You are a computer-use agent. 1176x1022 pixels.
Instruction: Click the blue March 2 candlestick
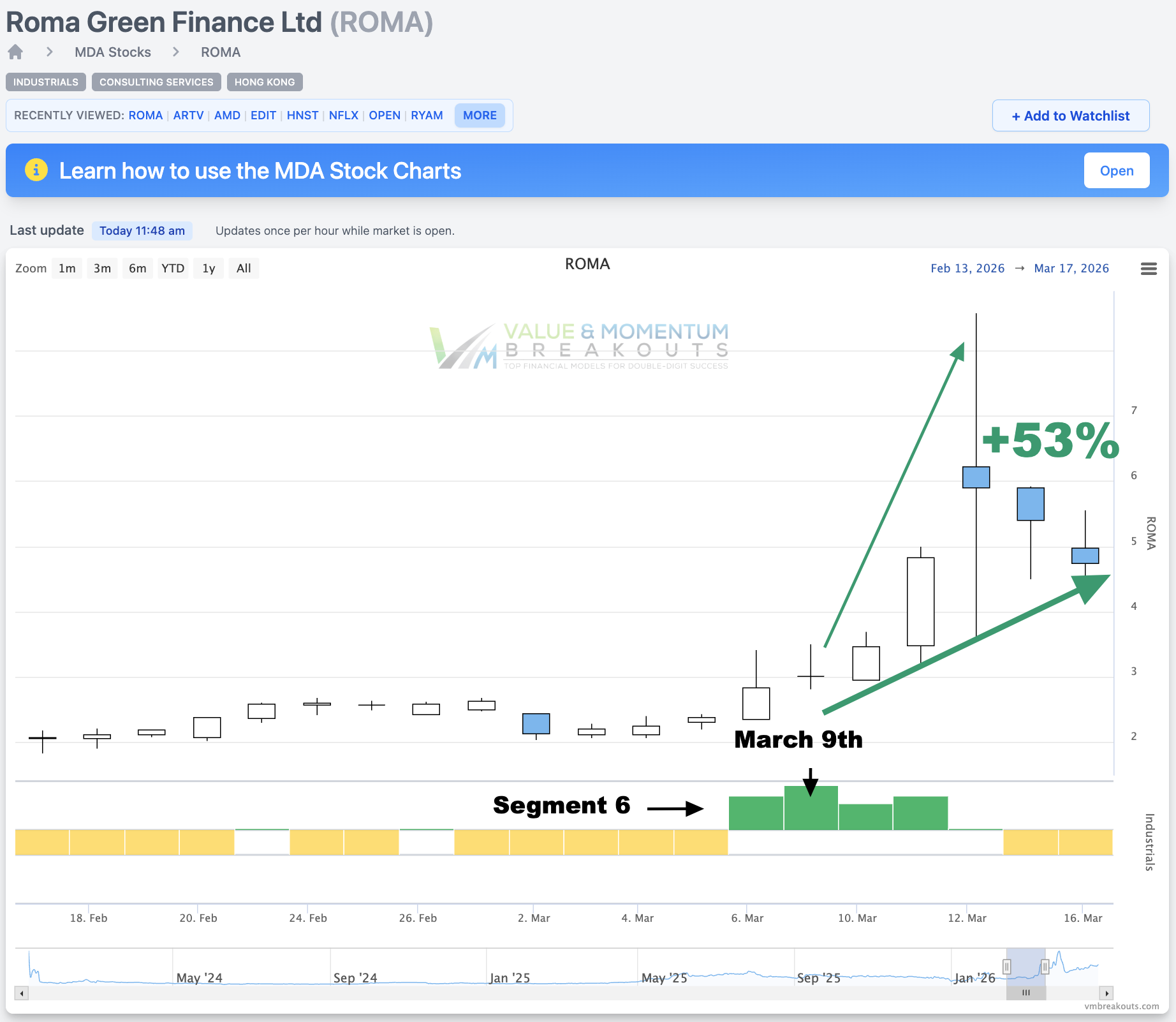536,723
